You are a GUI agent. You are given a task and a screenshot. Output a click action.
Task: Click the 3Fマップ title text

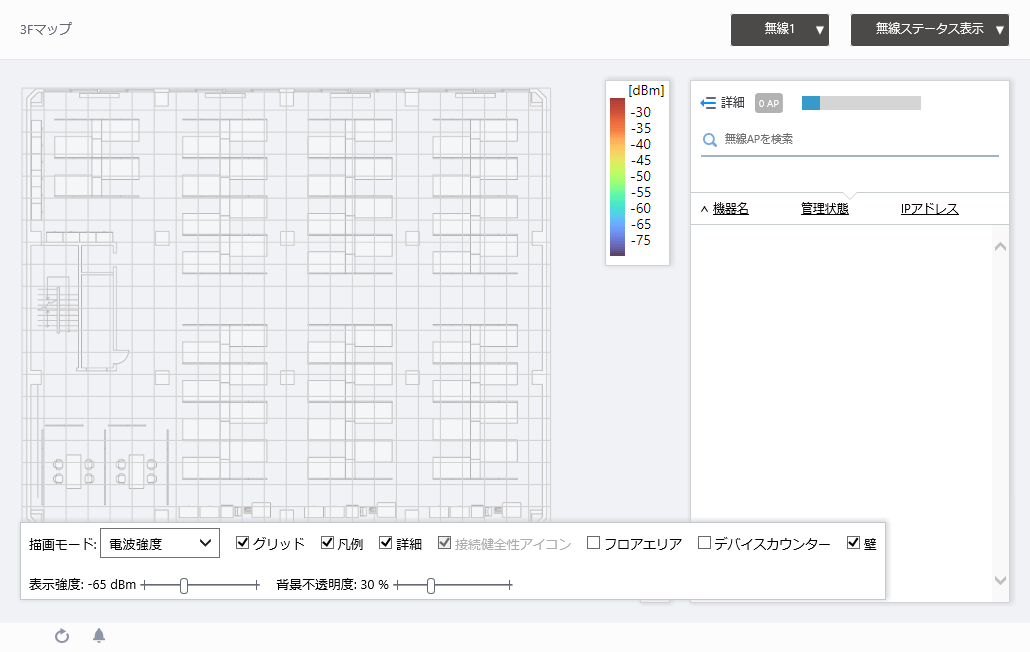(x=46, y=30)
